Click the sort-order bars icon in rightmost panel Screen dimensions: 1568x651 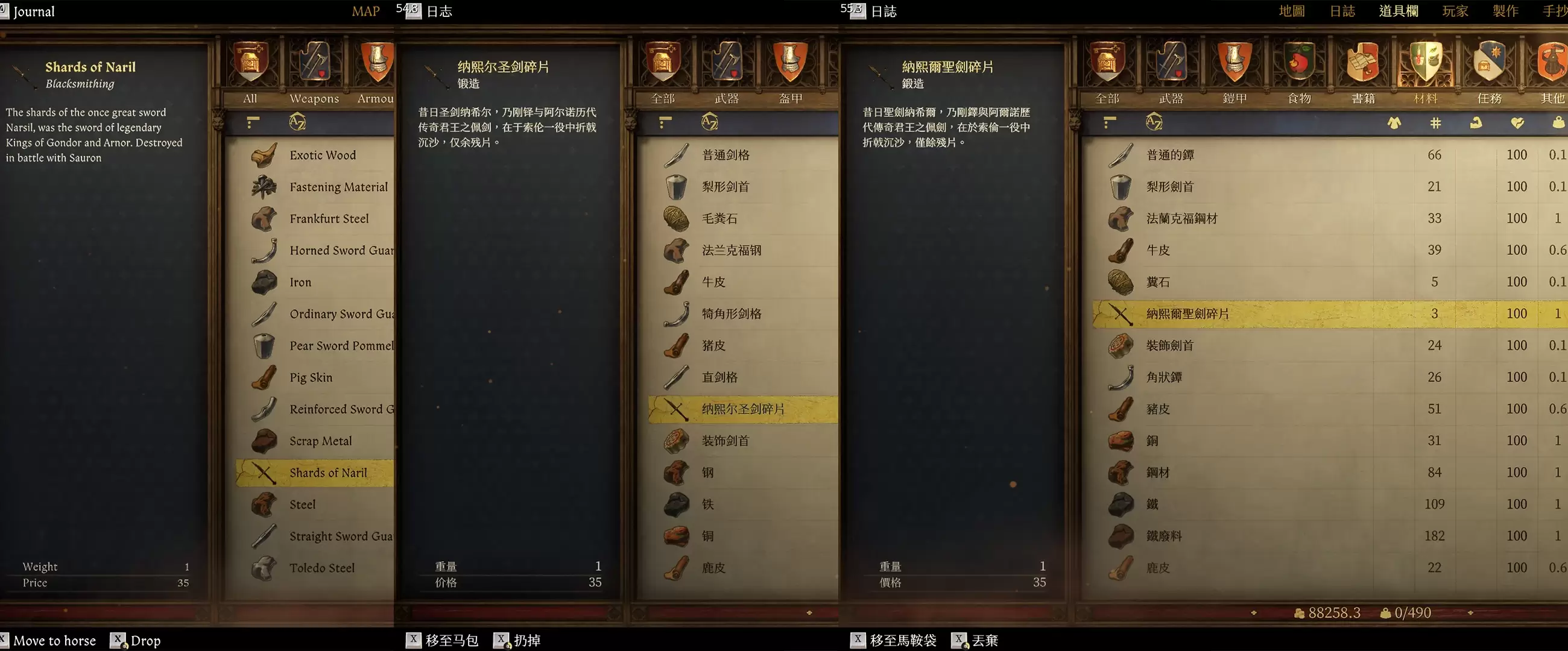tap(1110, 122)
